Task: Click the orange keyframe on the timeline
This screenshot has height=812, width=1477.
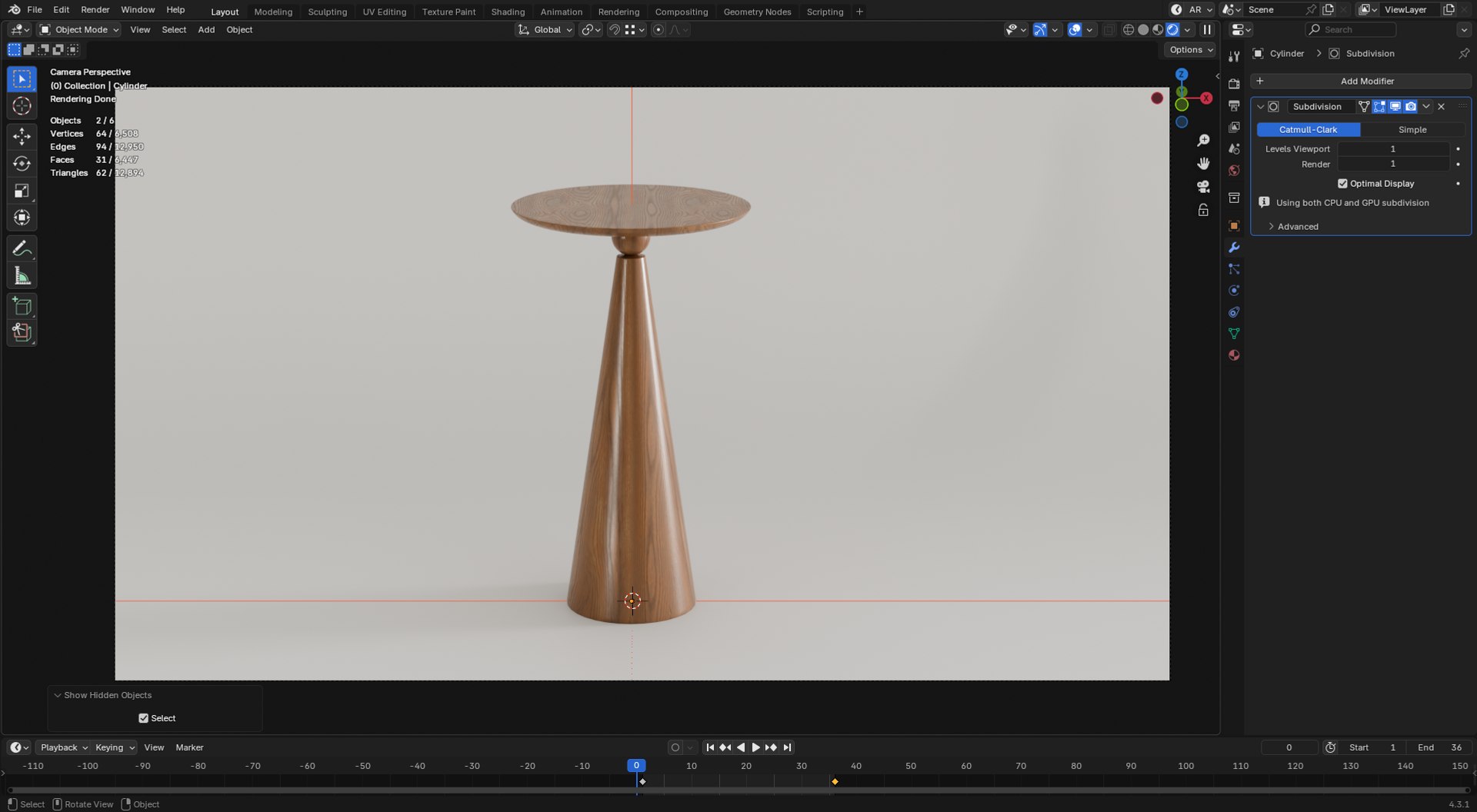Action: point(835,782)
